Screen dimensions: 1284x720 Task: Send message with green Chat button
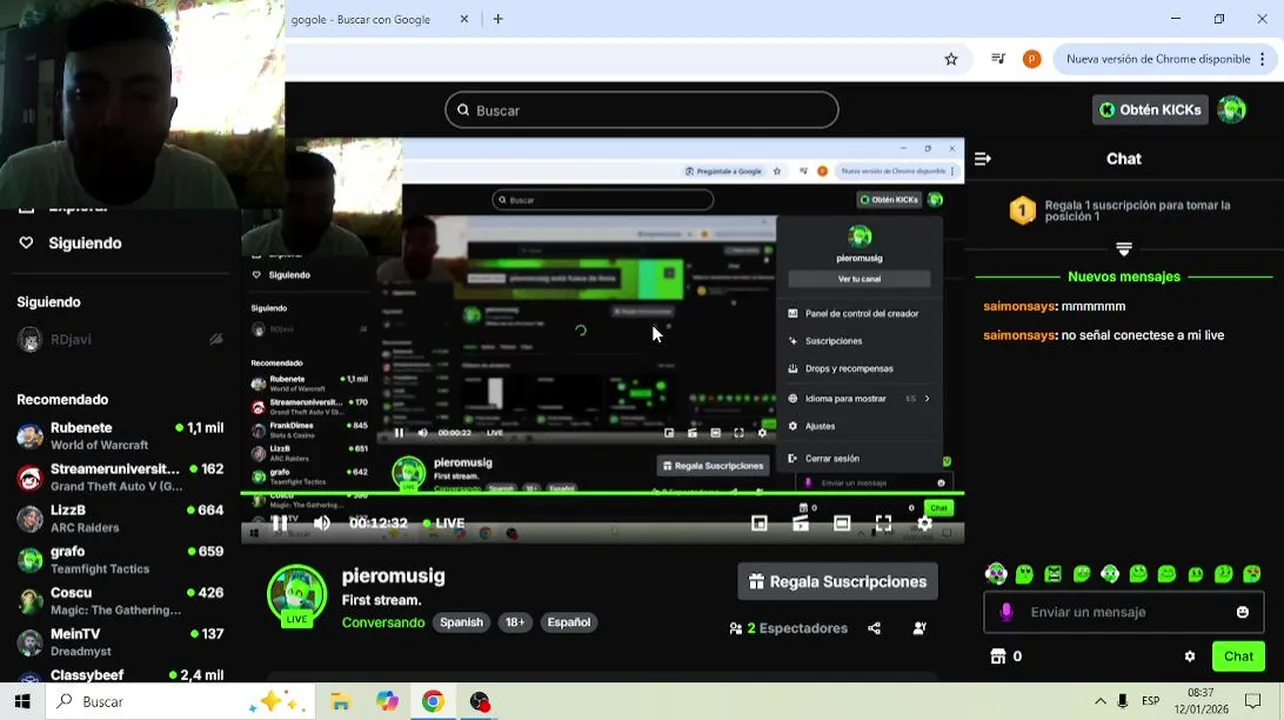tap(1238, 656)
